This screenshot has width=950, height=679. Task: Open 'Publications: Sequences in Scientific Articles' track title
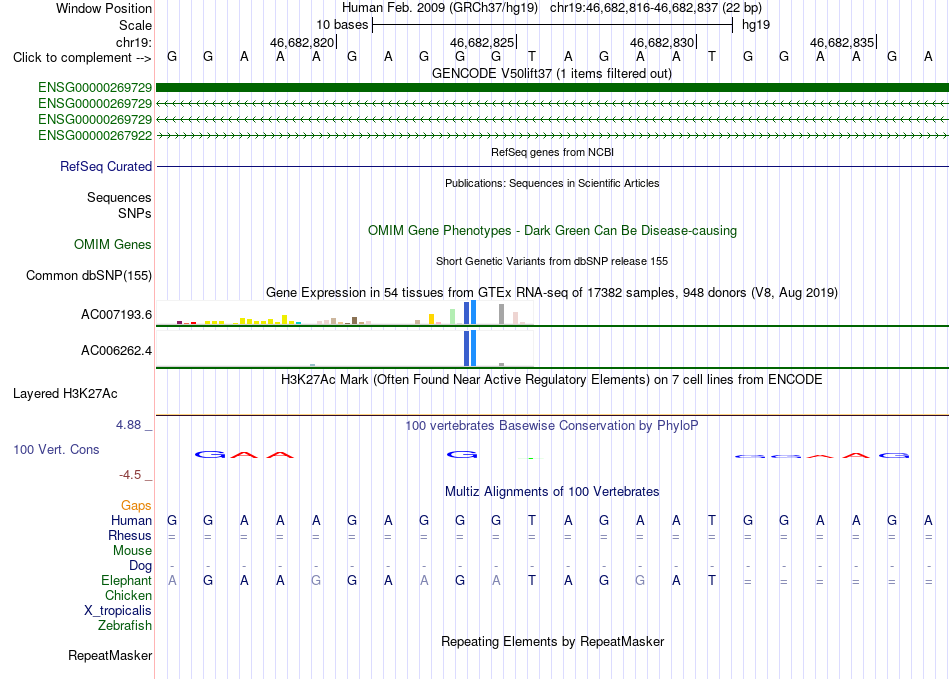click(552, 183)
